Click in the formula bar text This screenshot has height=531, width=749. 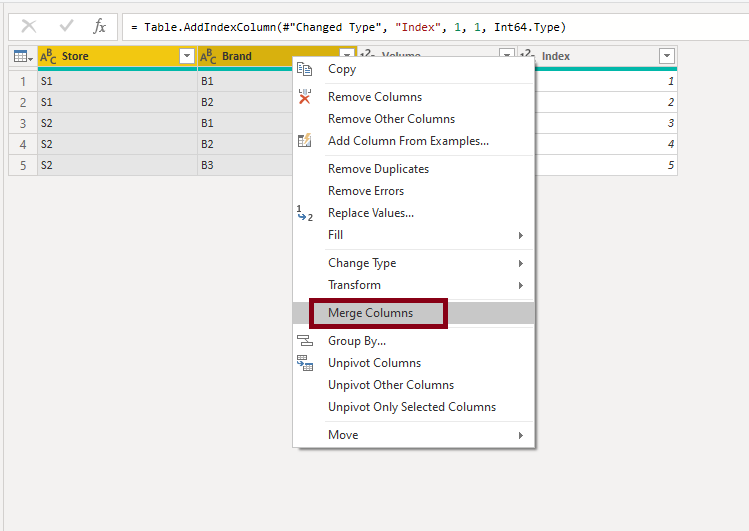pyautogui.click(x=348, y=27)
